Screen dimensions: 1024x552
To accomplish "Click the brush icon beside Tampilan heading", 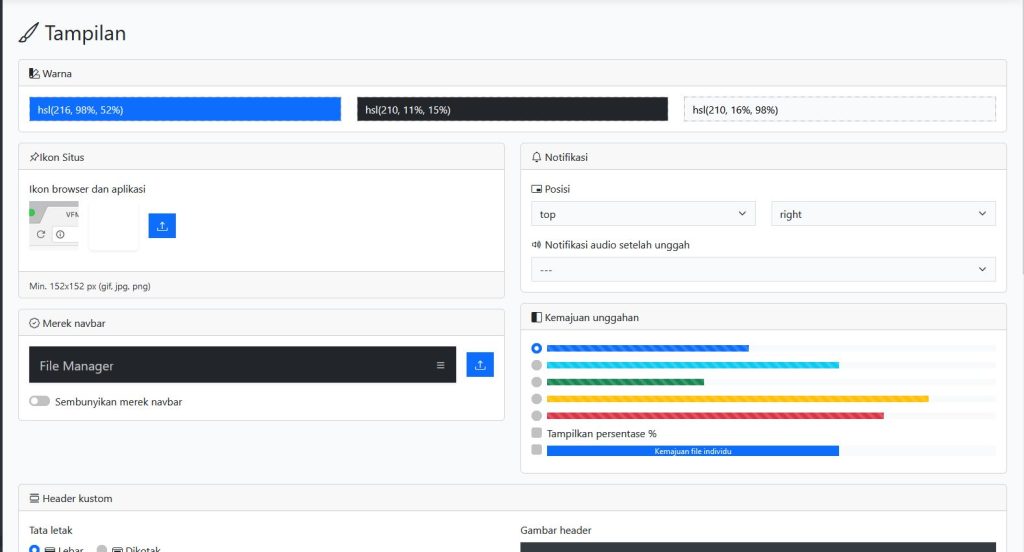I will 28,33.
